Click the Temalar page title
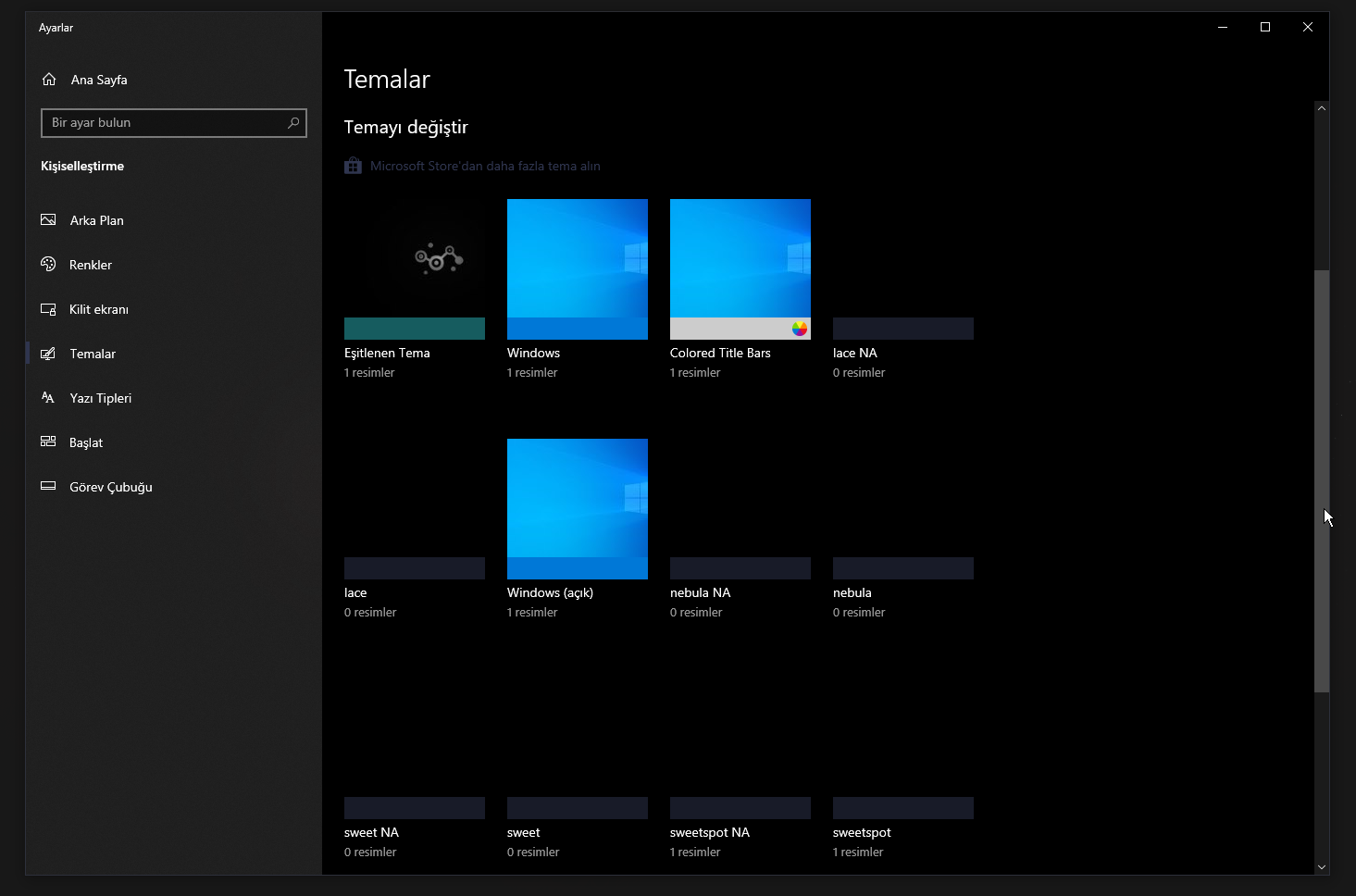The width and height of the screenshot is (1356, 896). [387, 80]
